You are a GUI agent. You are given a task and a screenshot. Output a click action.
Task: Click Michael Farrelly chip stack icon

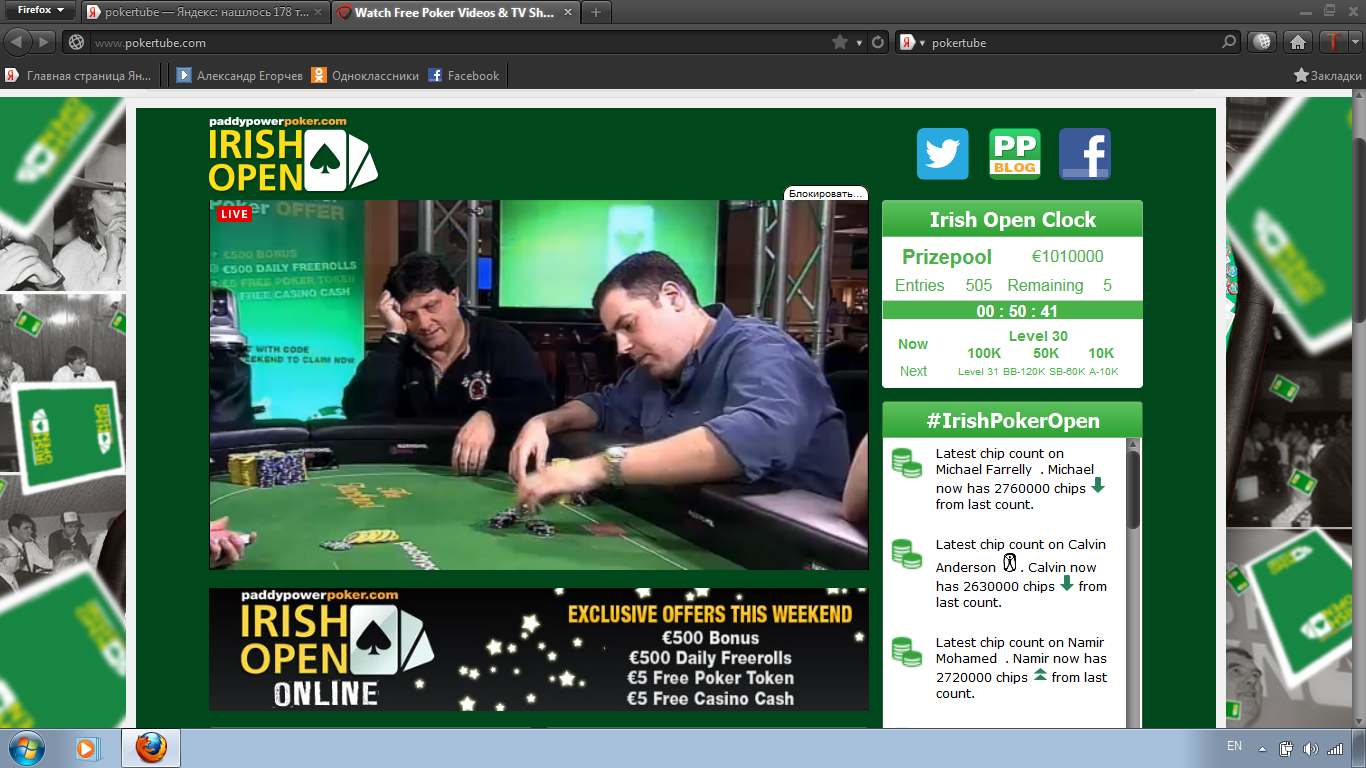pos(906,463)
